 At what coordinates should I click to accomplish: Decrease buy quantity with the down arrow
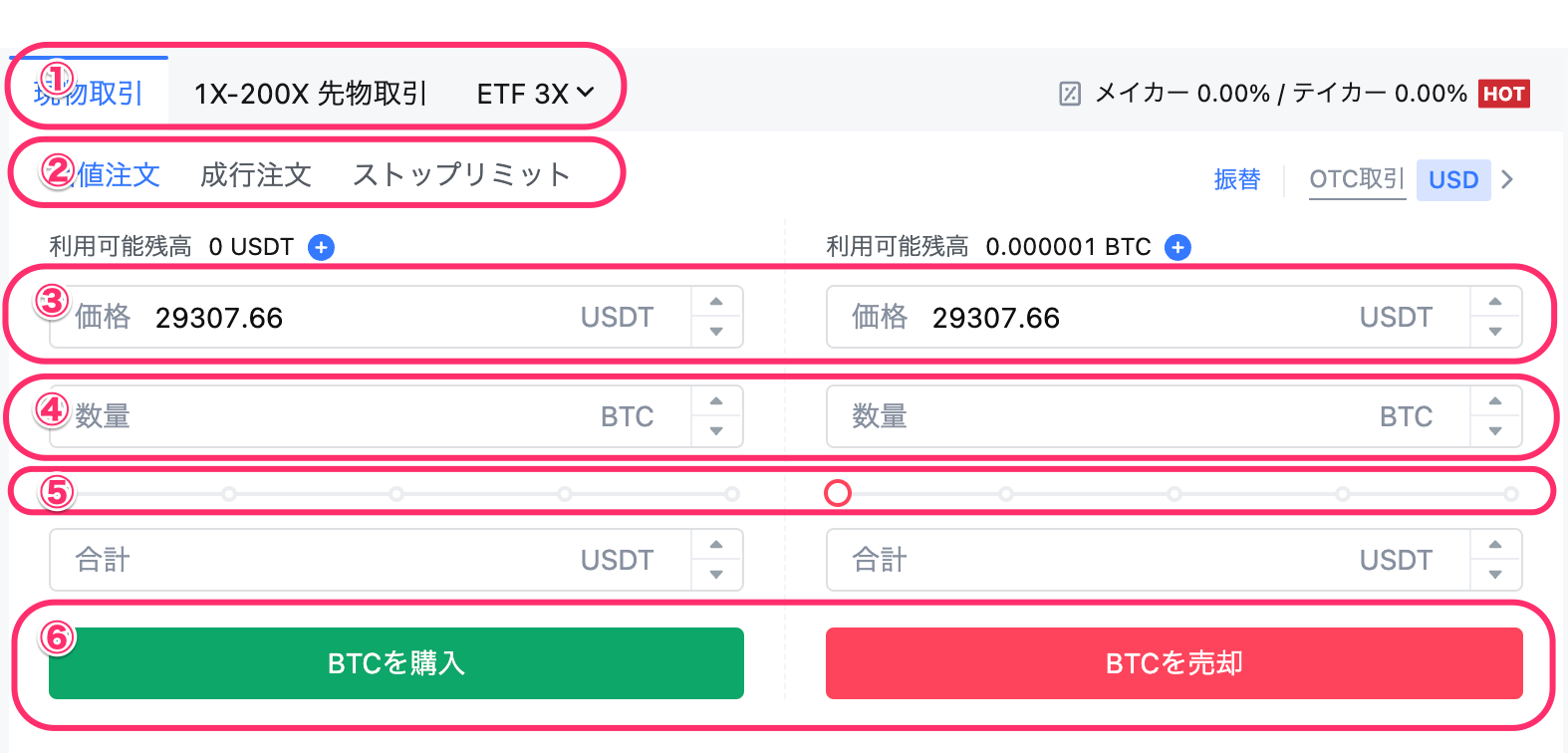click(716, 431)
